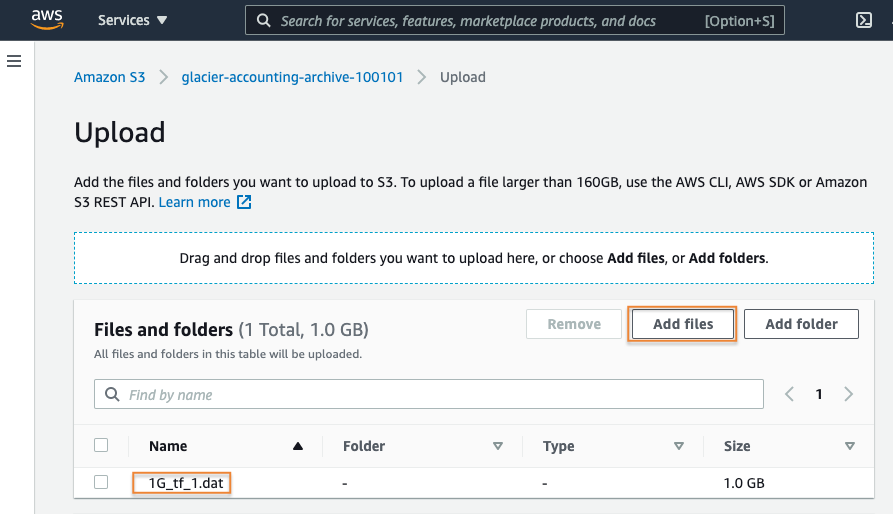The width and height of the screenshot is (893, 514).
Task: Toggle the select-all checkbox in table header
Action: (101, 445)
